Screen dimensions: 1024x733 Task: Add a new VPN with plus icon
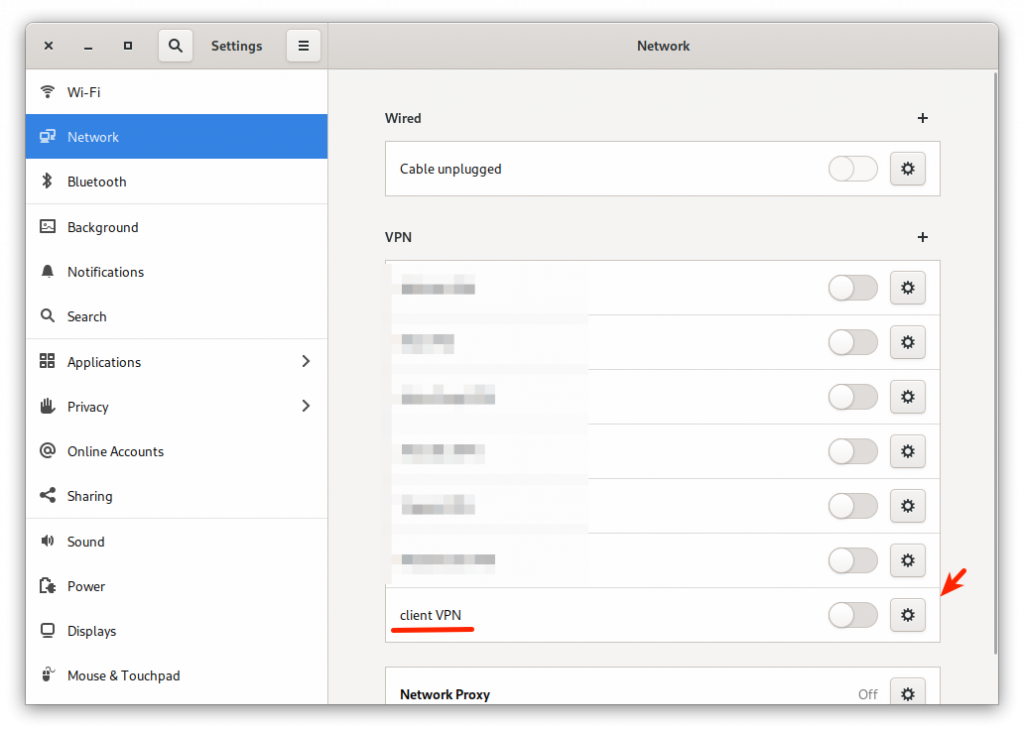(x=922, y=237)
